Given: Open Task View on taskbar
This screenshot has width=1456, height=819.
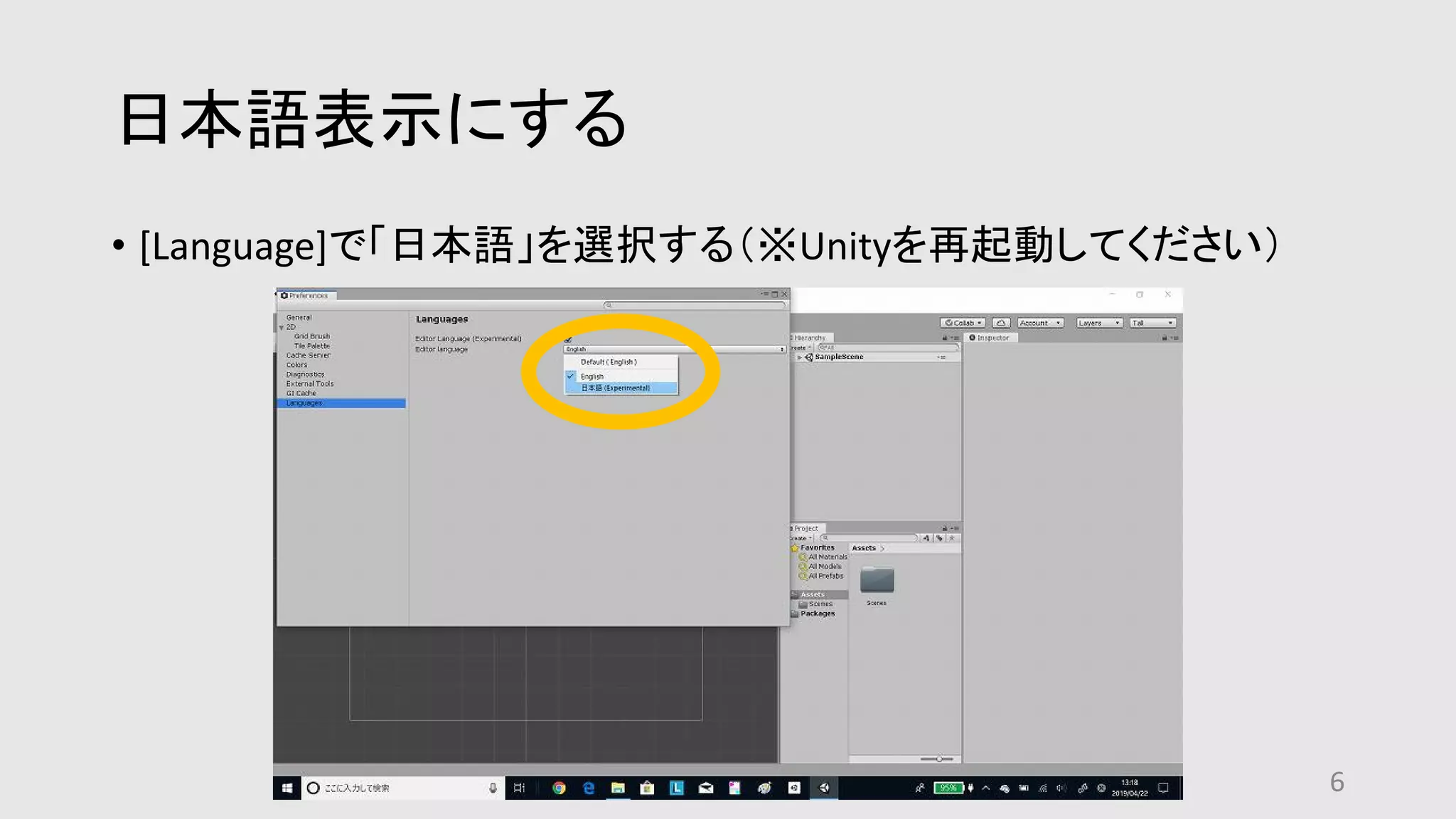Looking at the screenshot, I should click(519, 788).
